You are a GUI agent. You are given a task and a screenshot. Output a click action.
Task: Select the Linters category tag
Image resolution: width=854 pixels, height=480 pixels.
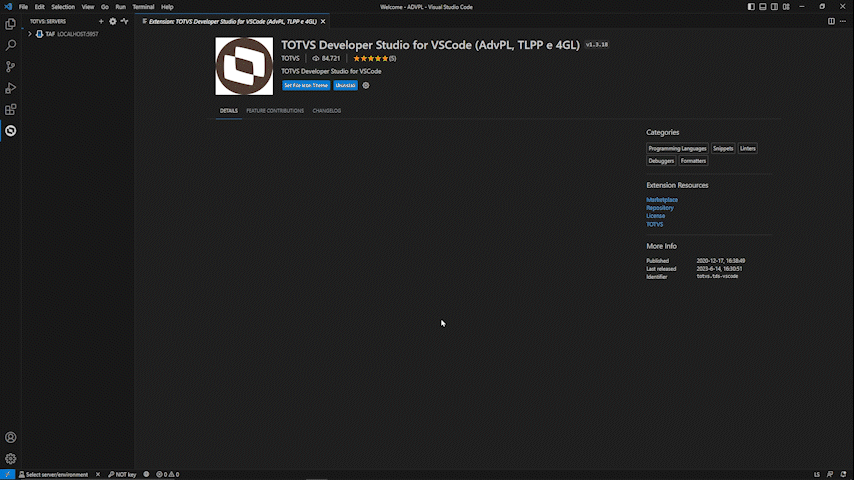(x=747, y=148)
